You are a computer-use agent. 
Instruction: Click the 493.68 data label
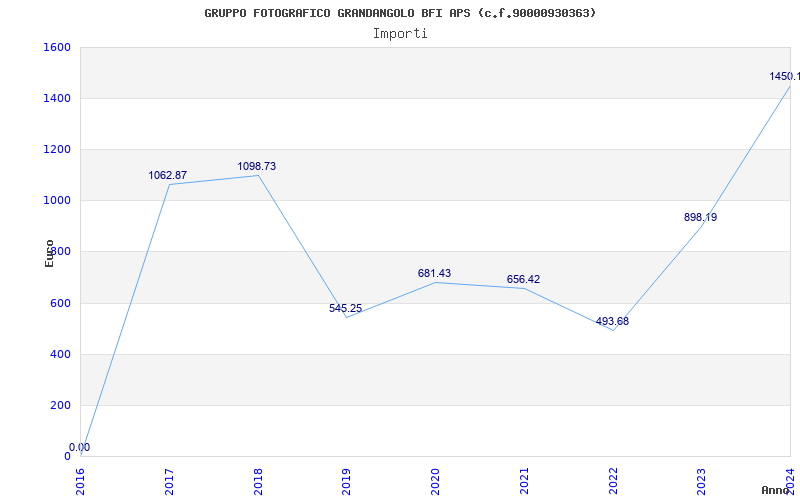[612, 321]
